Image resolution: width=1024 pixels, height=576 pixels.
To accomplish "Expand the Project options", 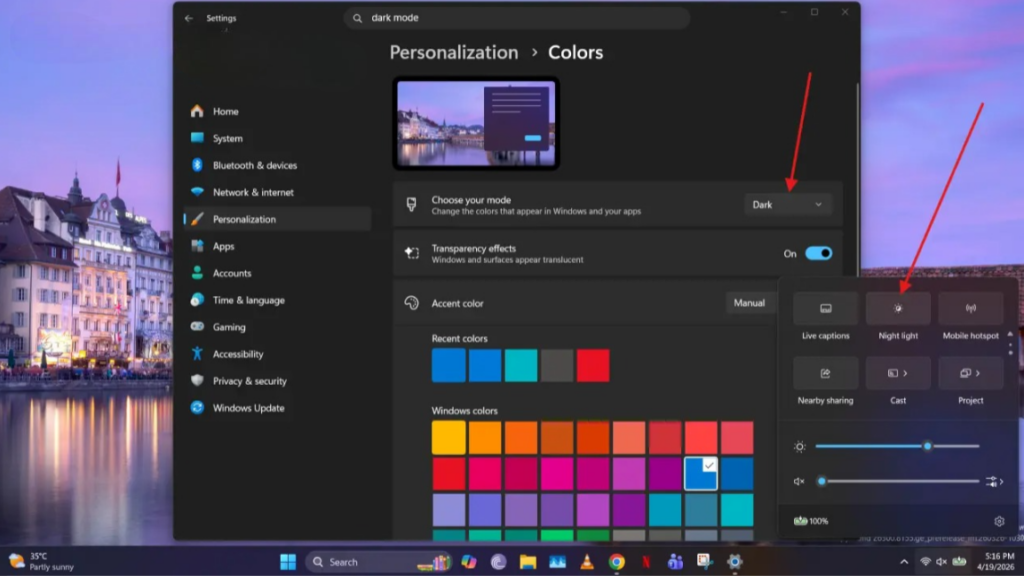I will pyautogui.click(x=970, y=373).
